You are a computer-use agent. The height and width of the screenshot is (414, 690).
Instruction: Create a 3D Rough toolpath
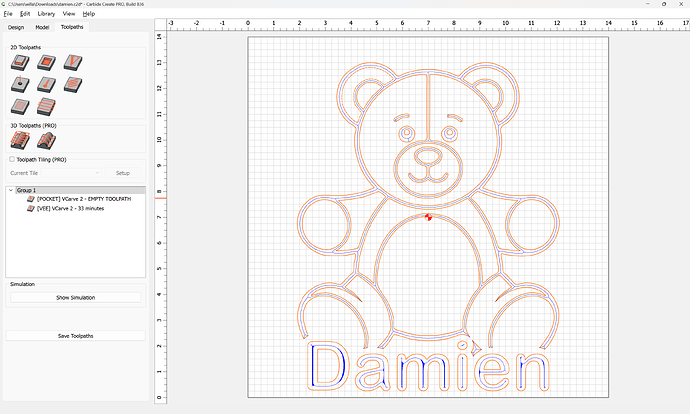pos(19,141)
